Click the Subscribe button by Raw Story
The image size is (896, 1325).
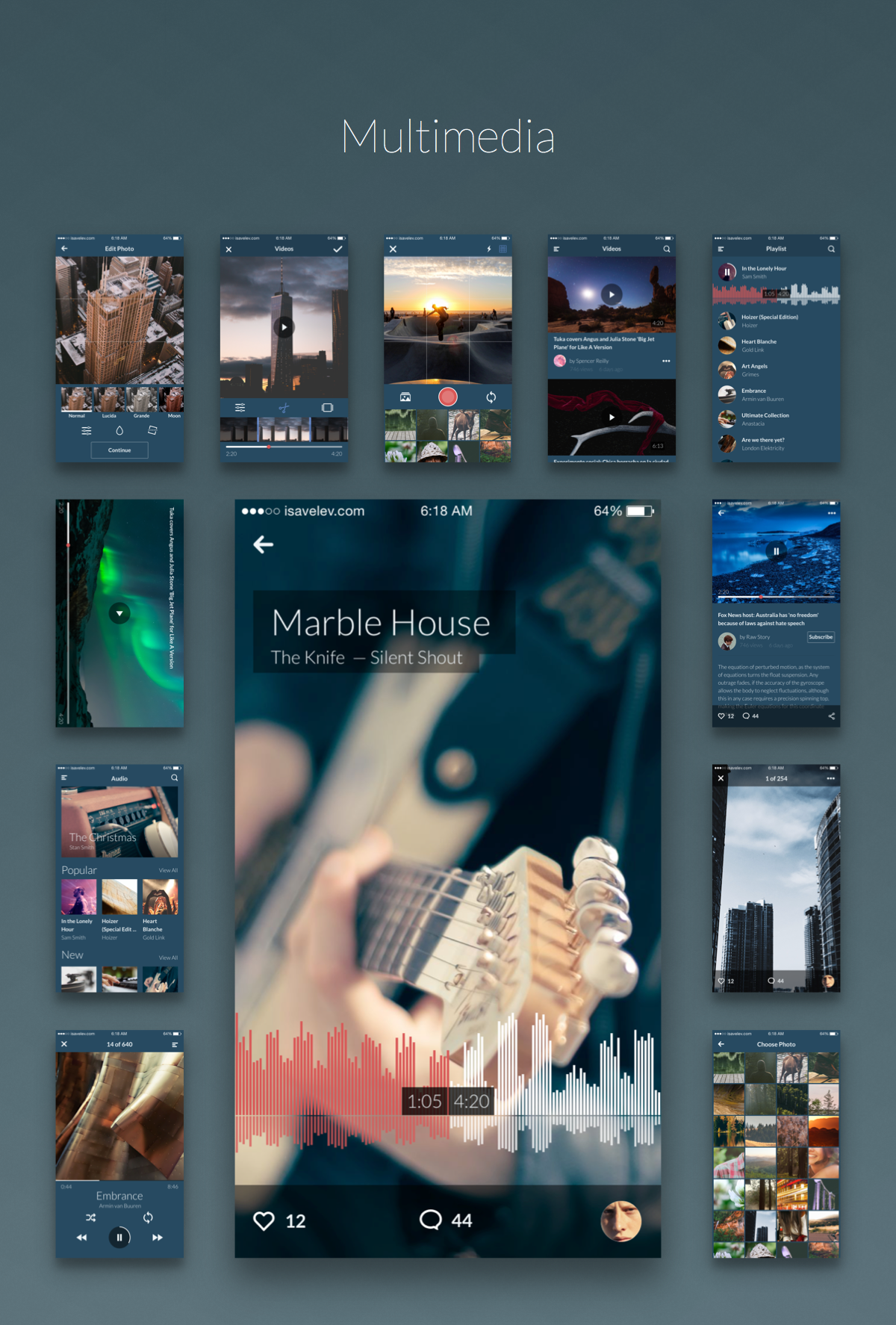click(820, 637)
